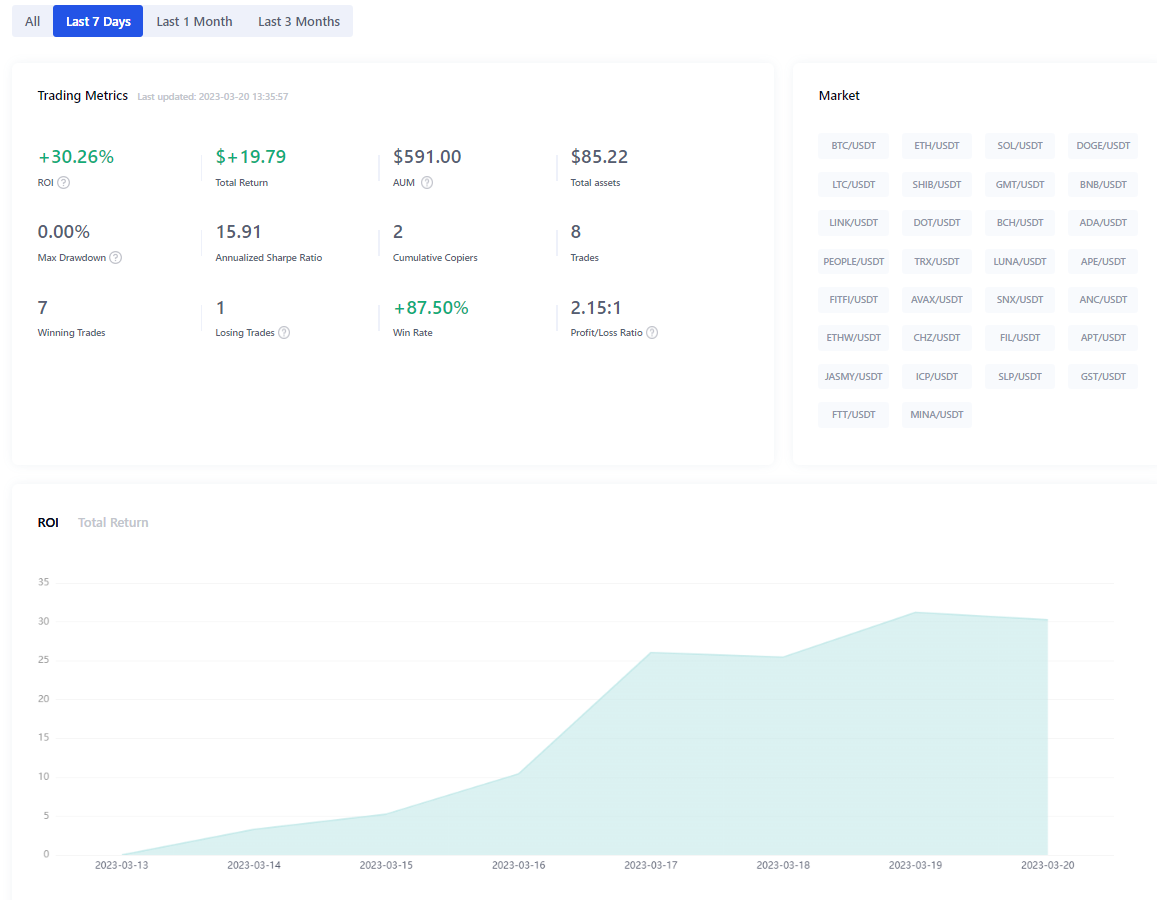Open the Total Return chart tab
Viewport: 1157px width, 900px height.
pyautogui.click(x=113, y=523)
